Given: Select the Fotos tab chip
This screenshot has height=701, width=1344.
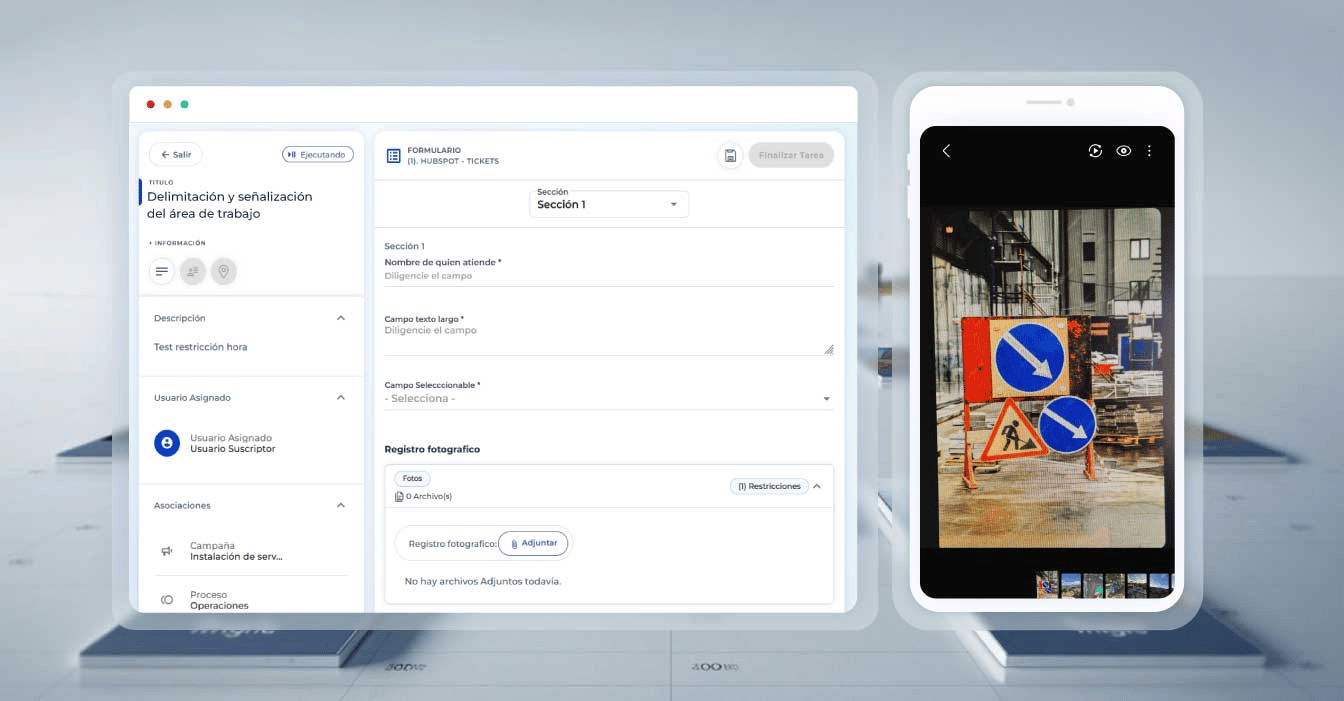Looking at the screenshot, I should (412, 479).
